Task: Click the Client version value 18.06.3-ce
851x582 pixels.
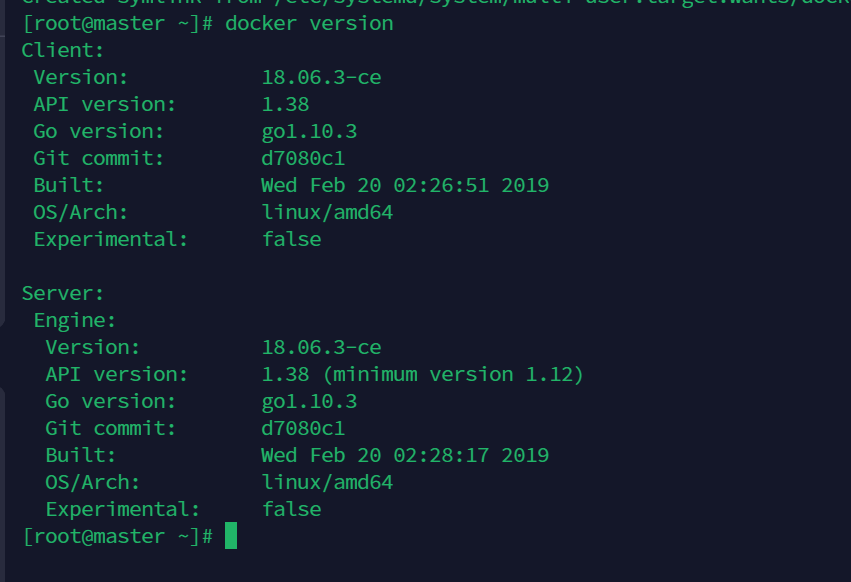Action: pos(321,77)
